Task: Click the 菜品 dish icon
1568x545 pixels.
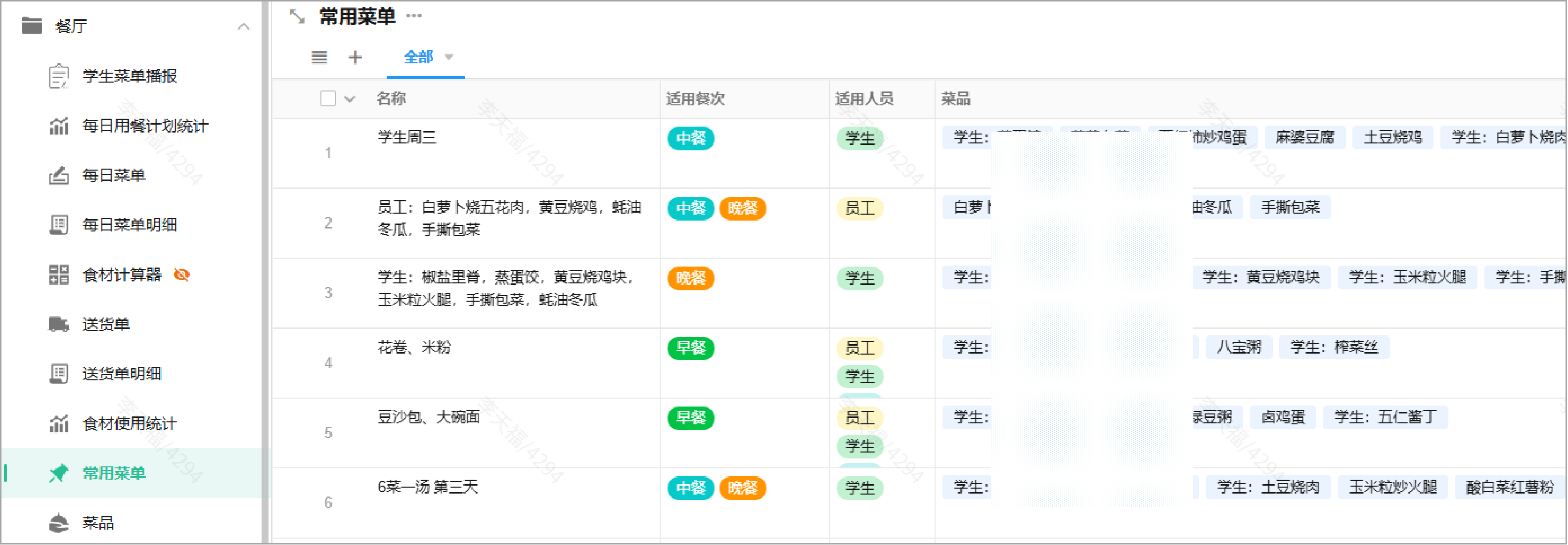Action: click(58, 522)
